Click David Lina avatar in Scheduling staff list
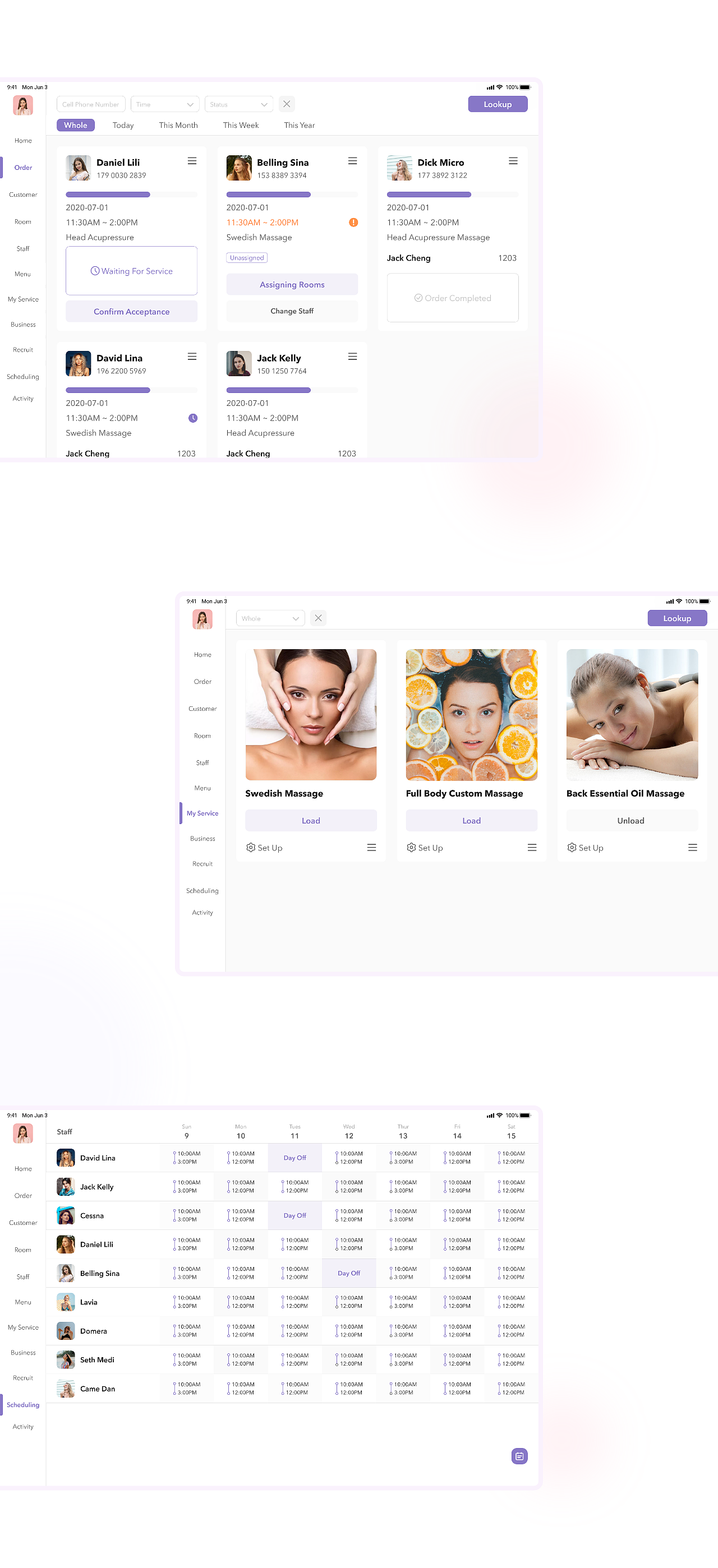The image size is (718, 1568). tap(66, 1158)
